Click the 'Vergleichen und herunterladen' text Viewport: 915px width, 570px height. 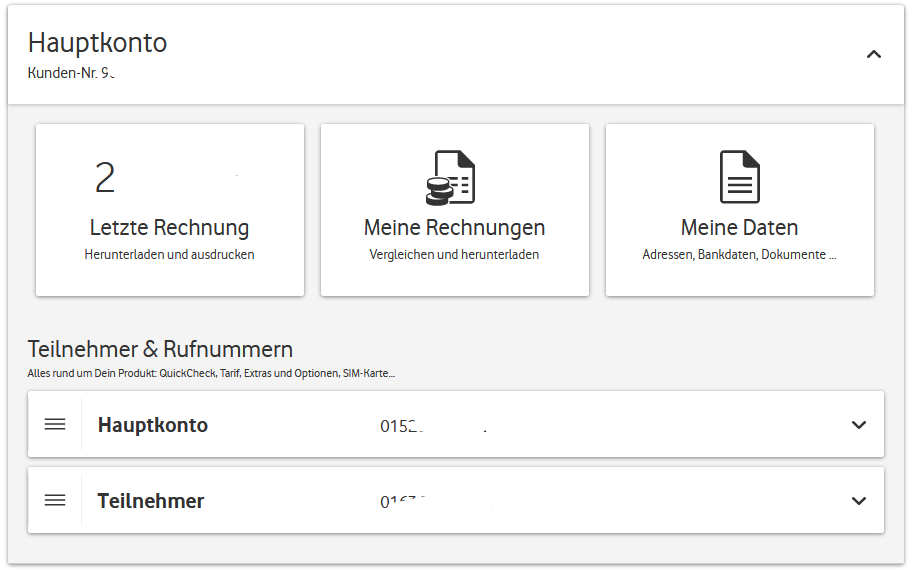click(x=454, y=255)
